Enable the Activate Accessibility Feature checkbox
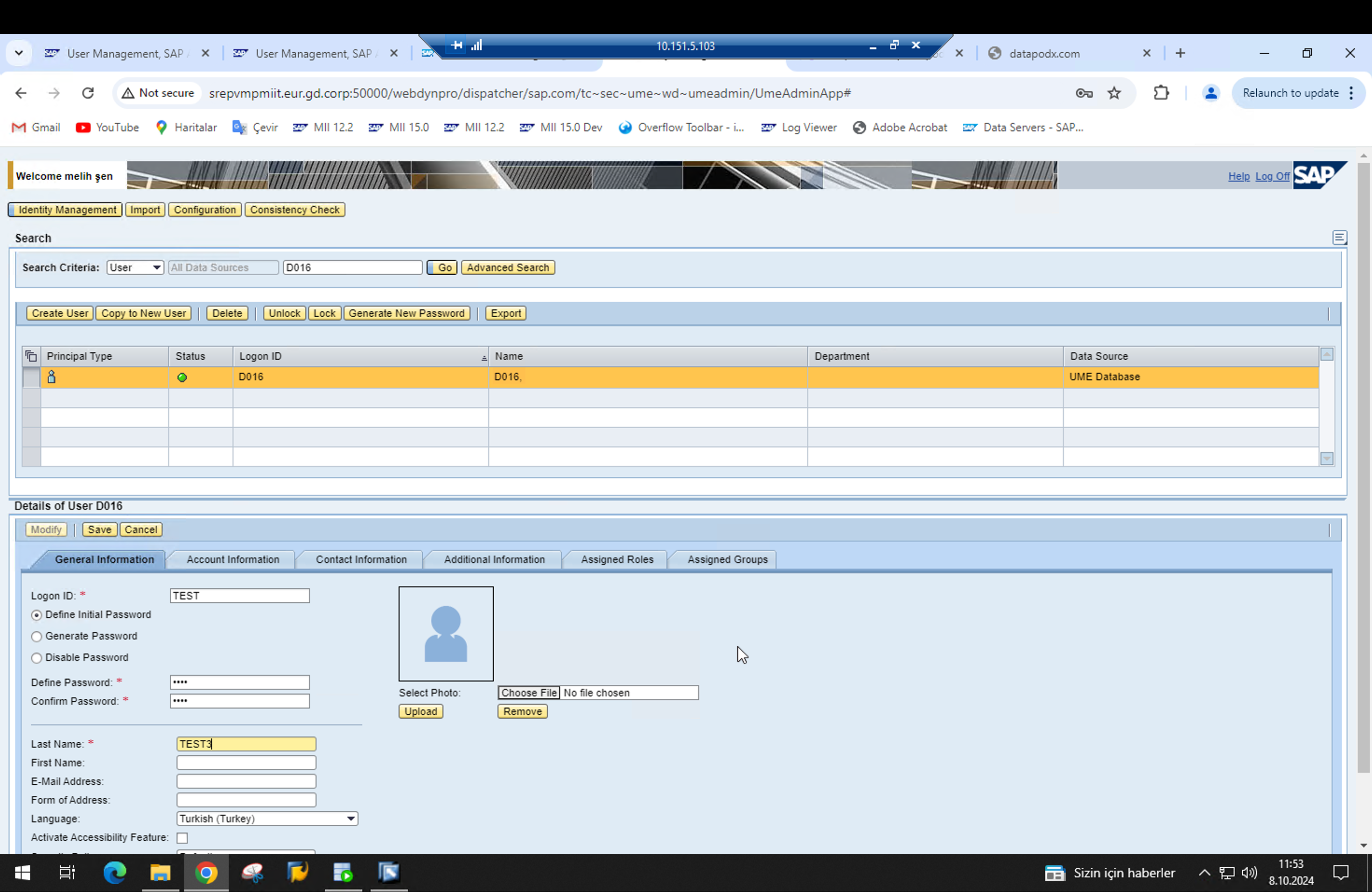 coord(182,838)
